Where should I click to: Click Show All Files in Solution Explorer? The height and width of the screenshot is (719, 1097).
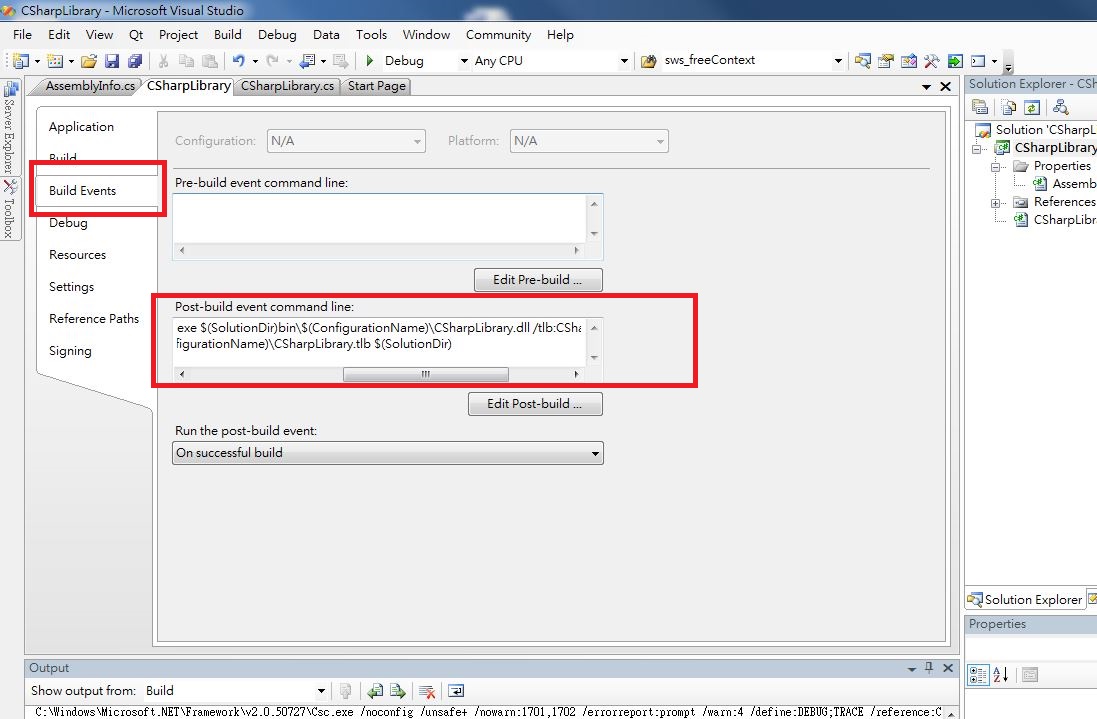coord(1008,107)
